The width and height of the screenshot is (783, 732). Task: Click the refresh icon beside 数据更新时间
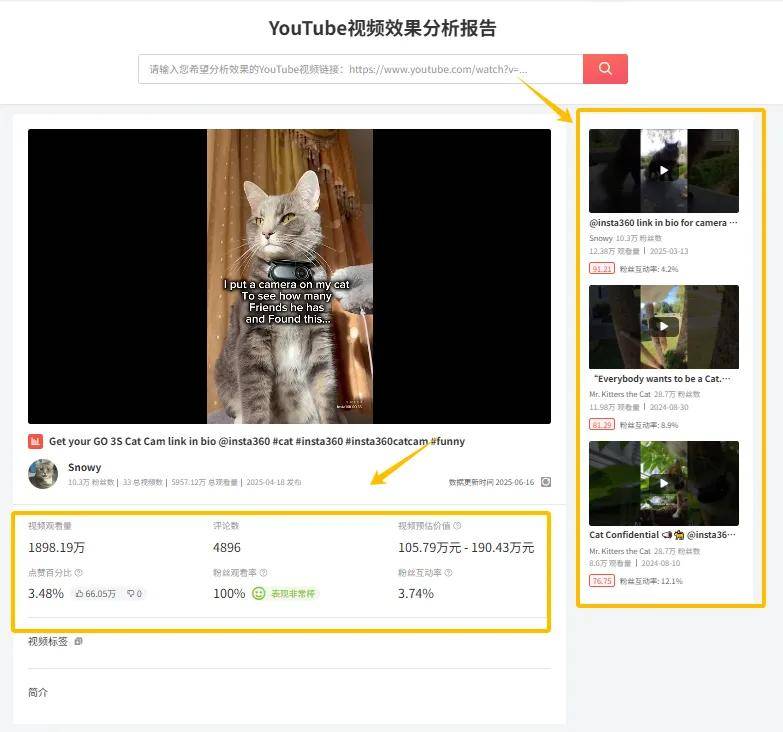click(x=546, y=482)
